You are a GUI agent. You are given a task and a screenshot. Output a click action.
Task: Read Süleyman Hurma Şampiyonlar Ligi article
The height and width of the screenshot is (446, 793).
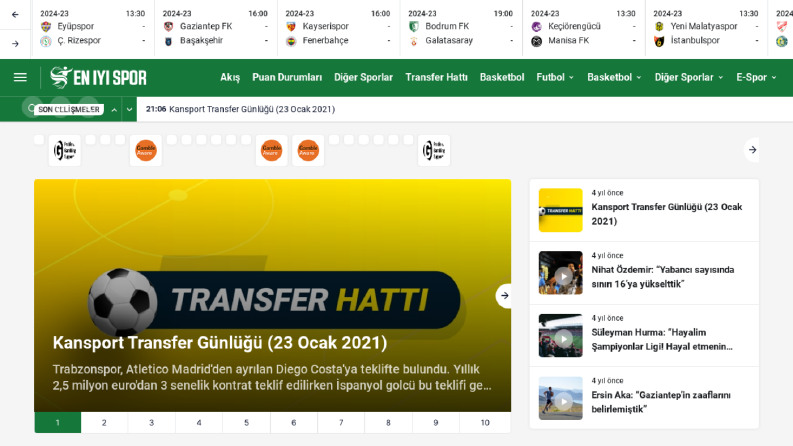coord(662,339)
